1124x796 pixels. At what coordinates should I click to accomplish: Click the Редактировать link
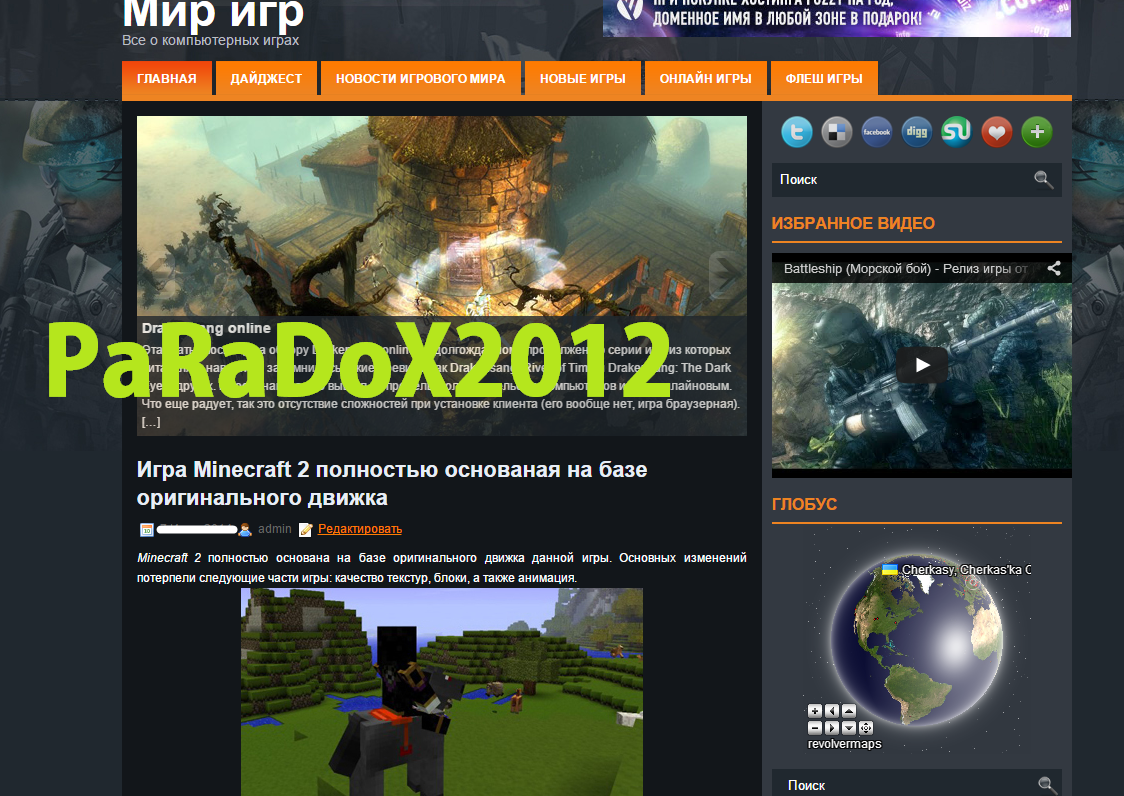360,529
